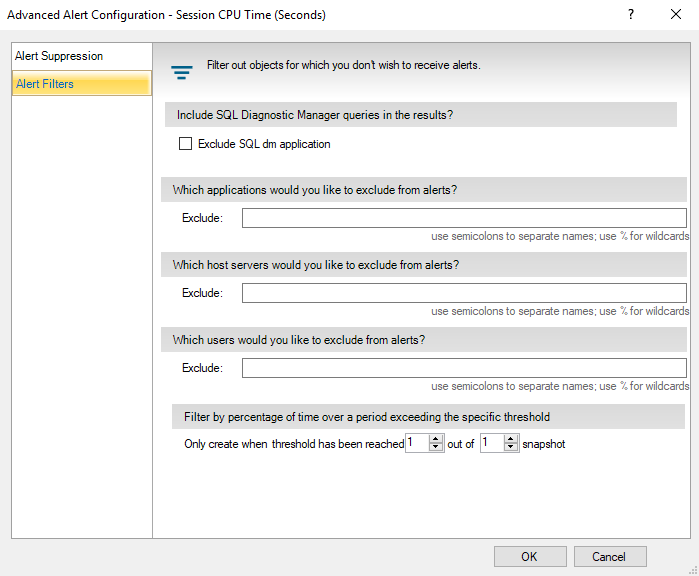Decrease the out-of snapshot count spinner
Viewport: 699px width, 576px height.
point(511,447)
